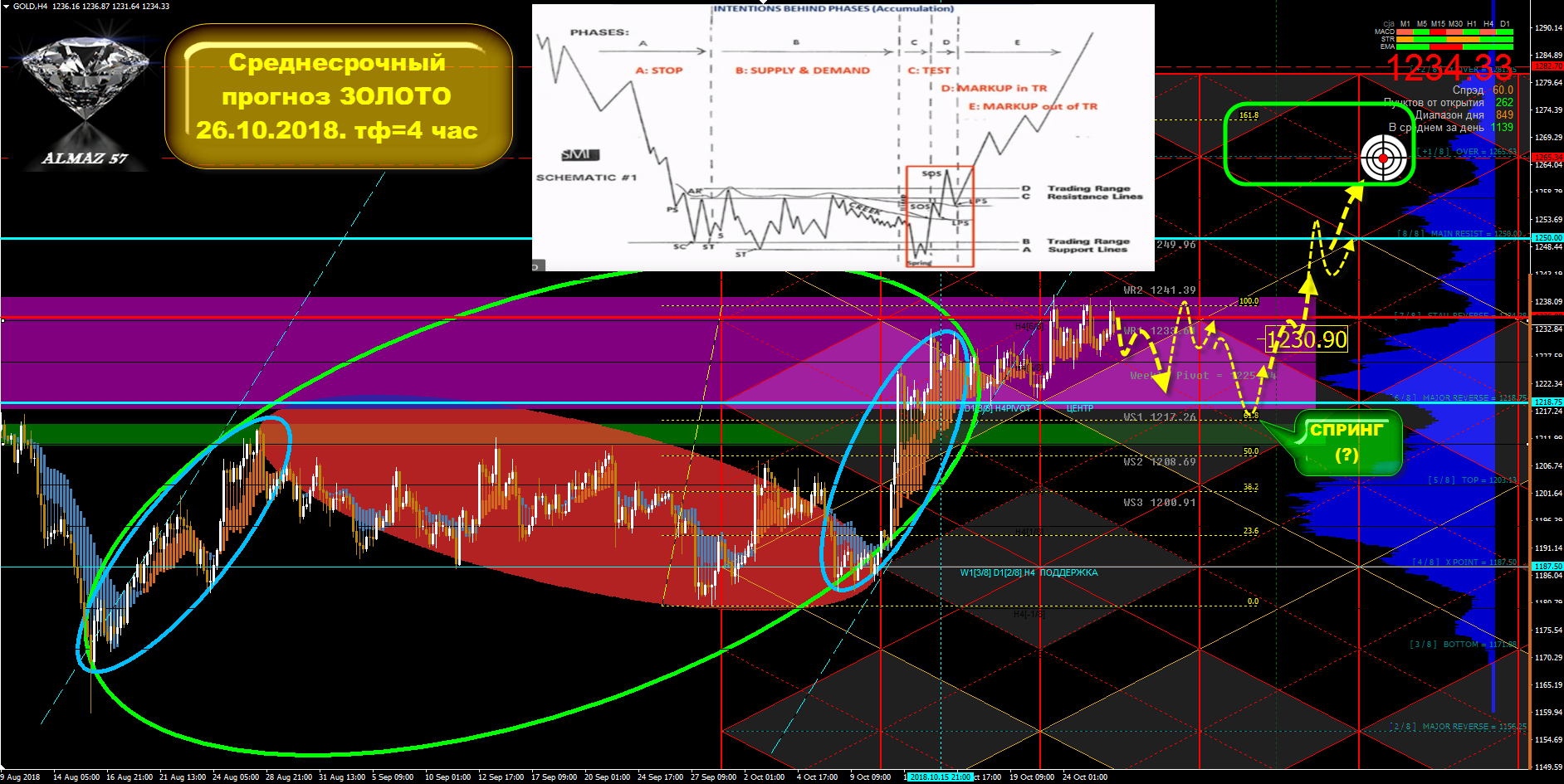Viewport: 1564px width, 784px height.
Task: Click the bullseye target icon
Action: tap(1383, 157)
